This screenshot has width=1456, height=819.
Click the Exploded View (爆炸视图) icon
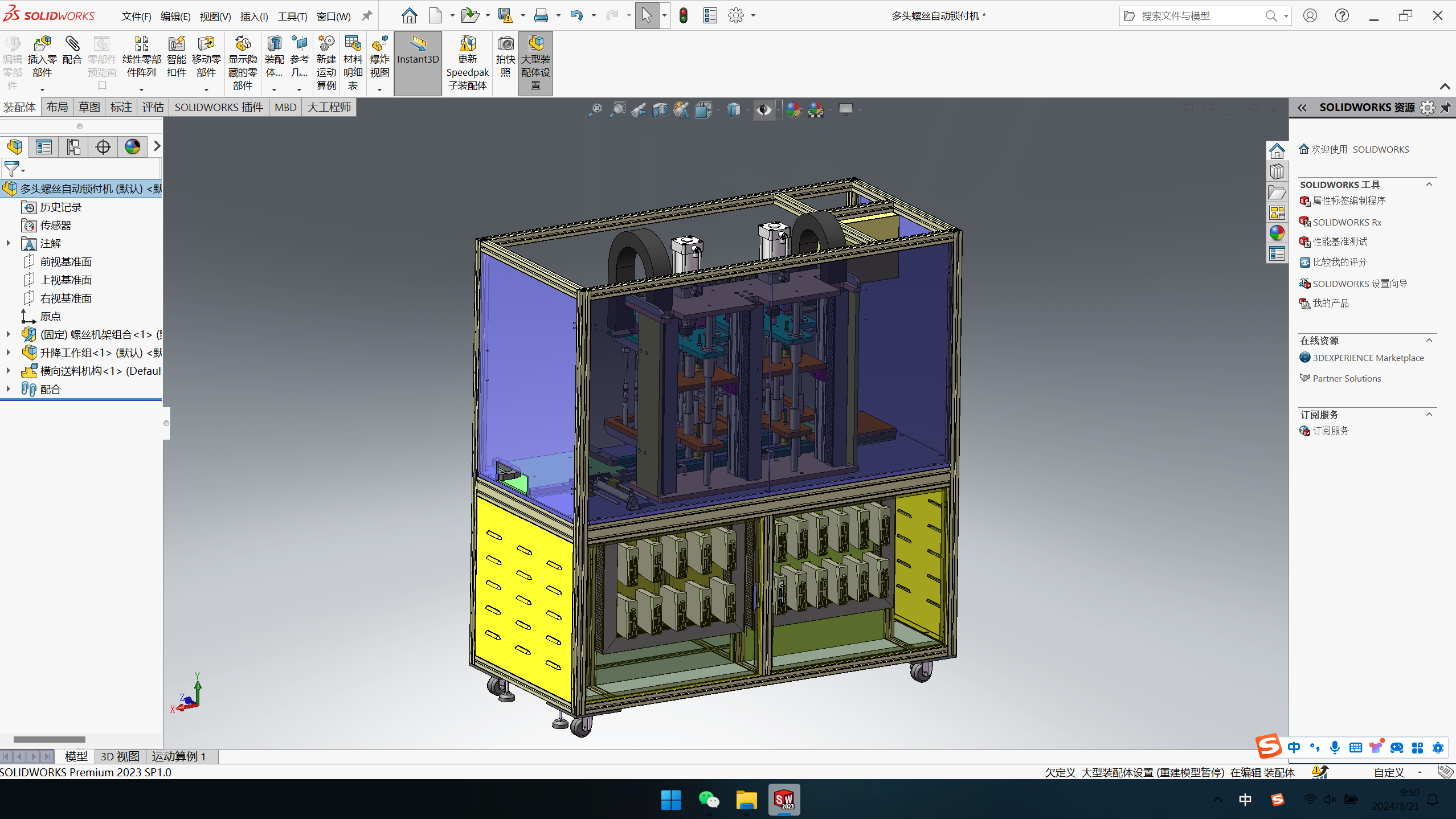pyautogui.click(x=379, y=44)
